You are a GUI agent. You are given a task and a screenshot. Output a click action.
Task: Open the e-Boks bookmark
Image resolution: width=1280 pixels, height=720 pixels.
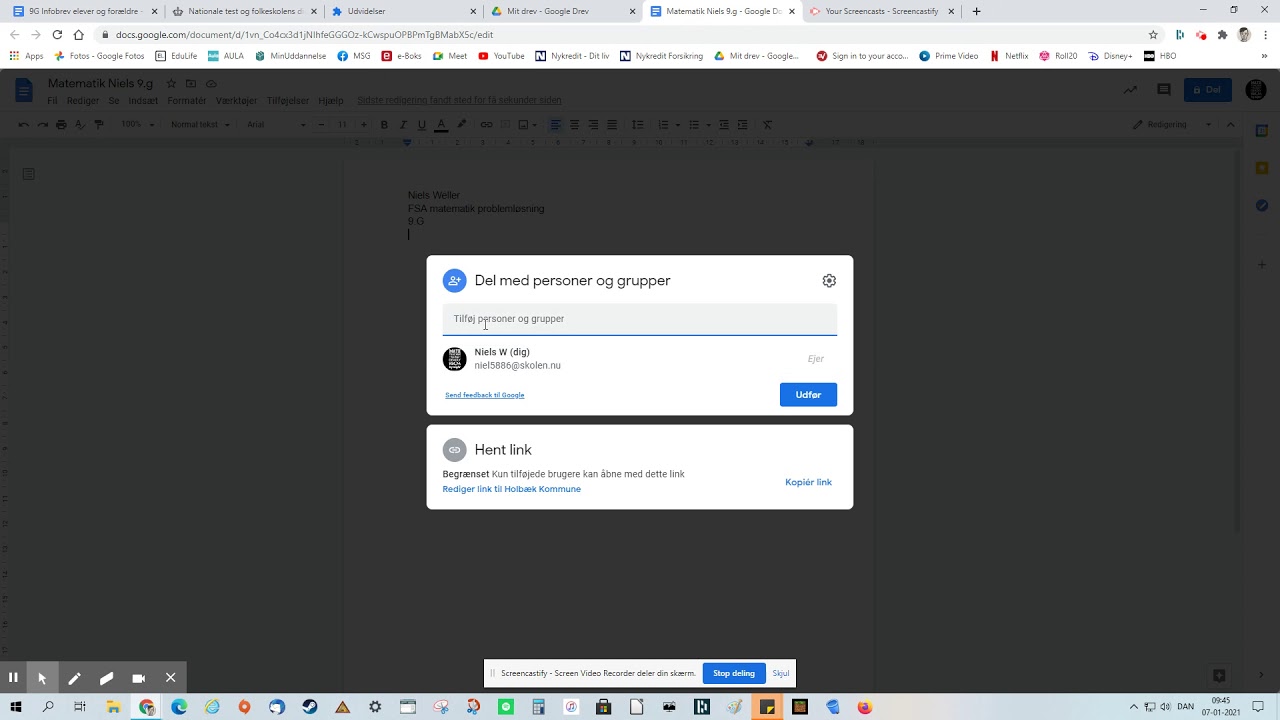pos(402,56)
